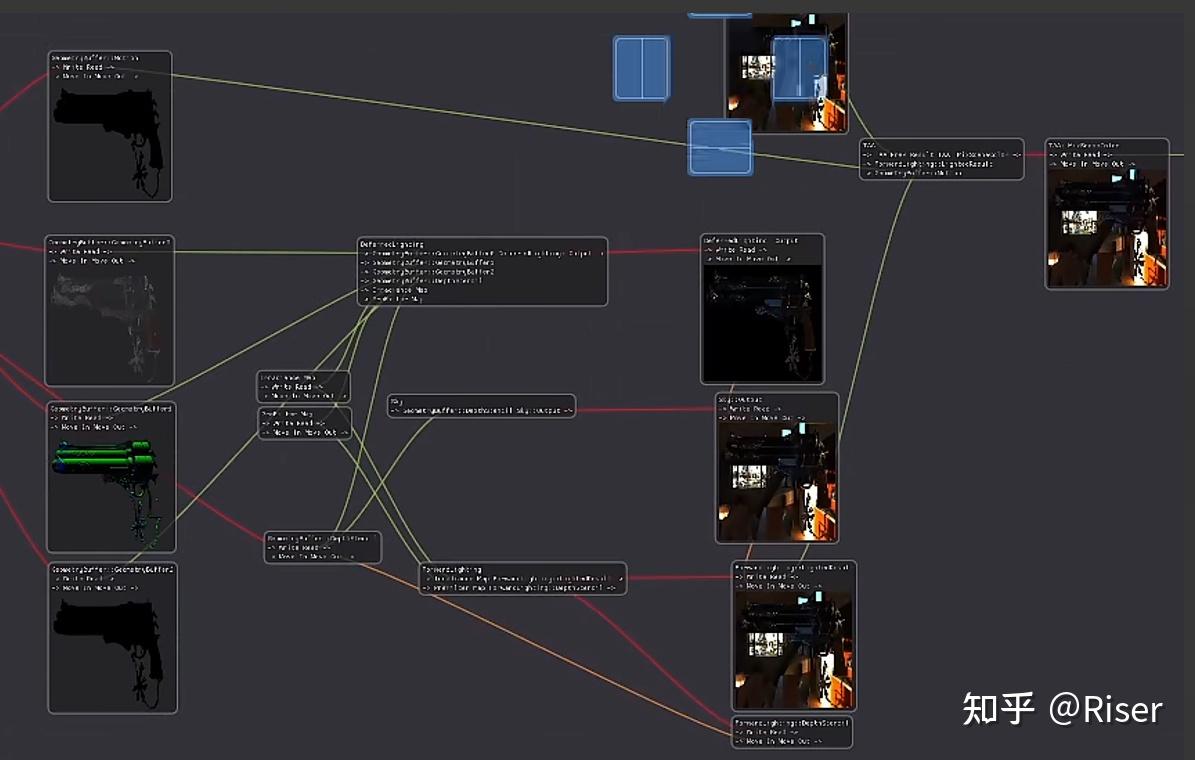The height and width of the screenshot is (760, 1195).
Task: Select the GeometryBuffer2 black silhouette thumbnail
Action: tap(113, 653)
